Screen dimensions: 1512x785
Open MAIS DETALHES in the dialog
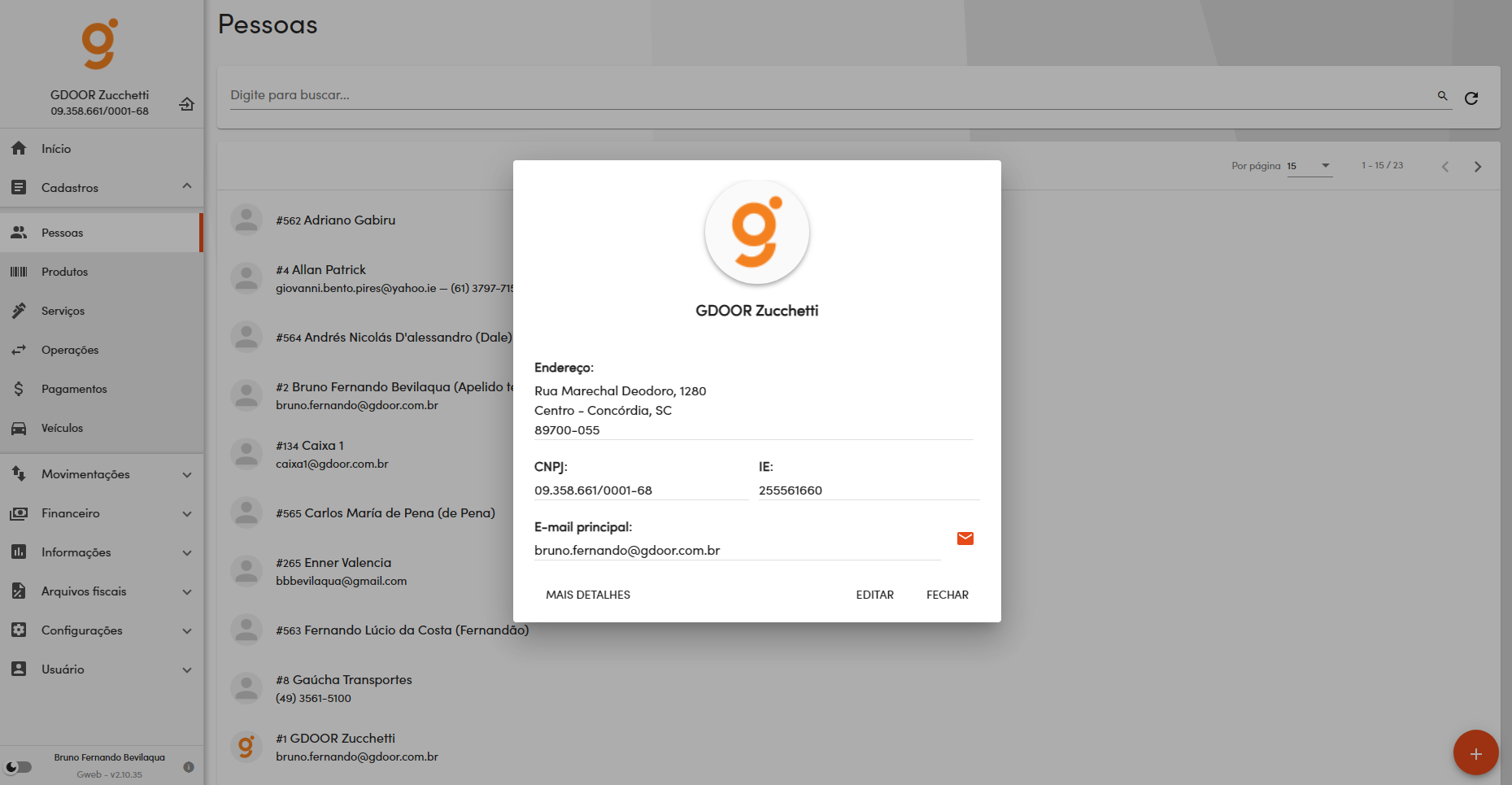[x=588, y=595]
